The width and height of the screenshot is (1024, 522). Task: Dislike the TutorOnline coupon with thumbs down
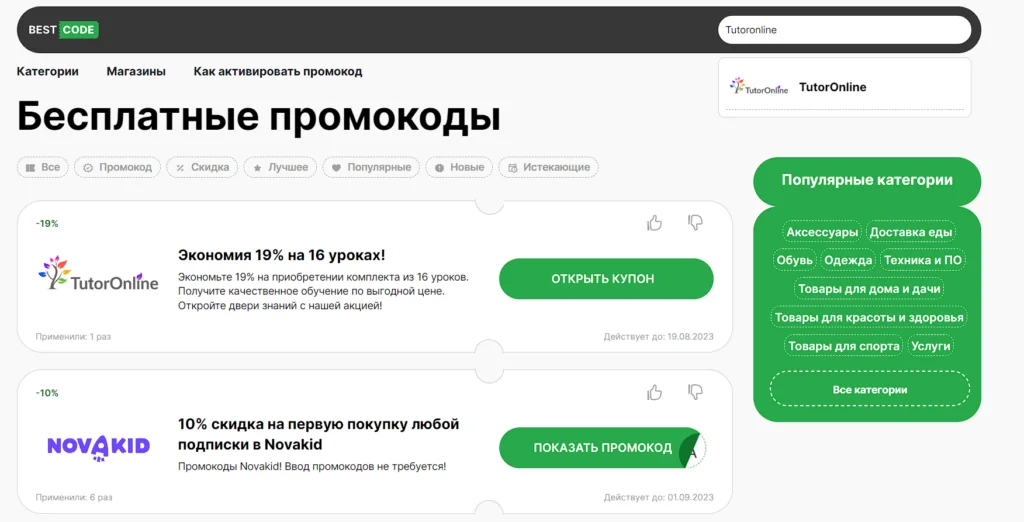[x=696, y=223]
